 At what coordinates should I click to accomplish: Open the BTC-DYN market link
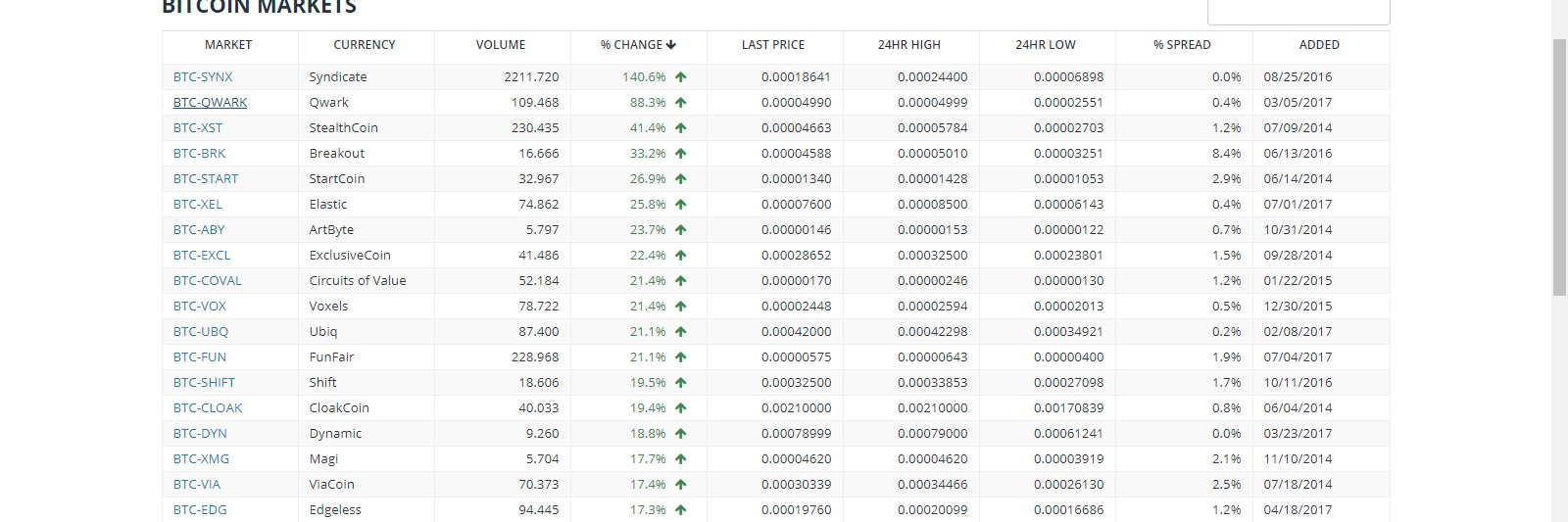pyautogui.click(x=200, y=433)
